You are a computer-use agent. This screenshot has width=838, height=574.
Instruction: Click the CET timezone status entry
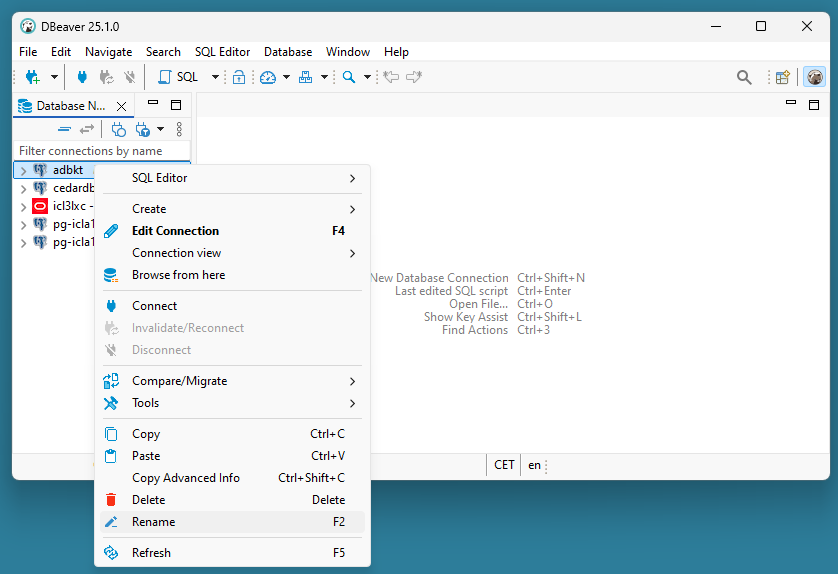tap(504, 465)
